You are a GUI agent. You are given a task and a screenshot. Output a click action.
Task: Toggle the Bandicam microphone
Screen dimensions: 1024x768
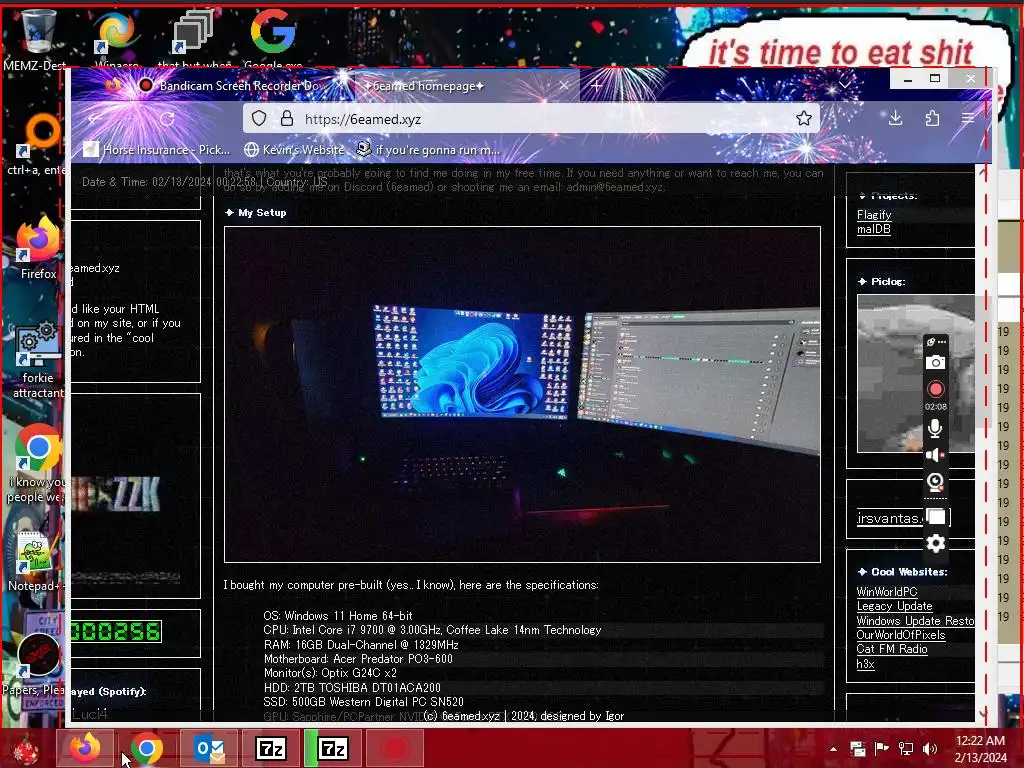[x=935, y=428]
